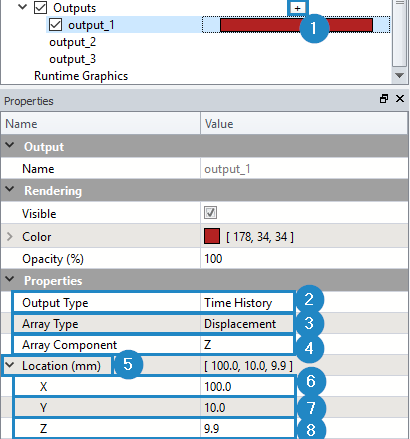Collapse the Rendering section
The width and height of the screenshot is (410, 439).
click(10, 189)
